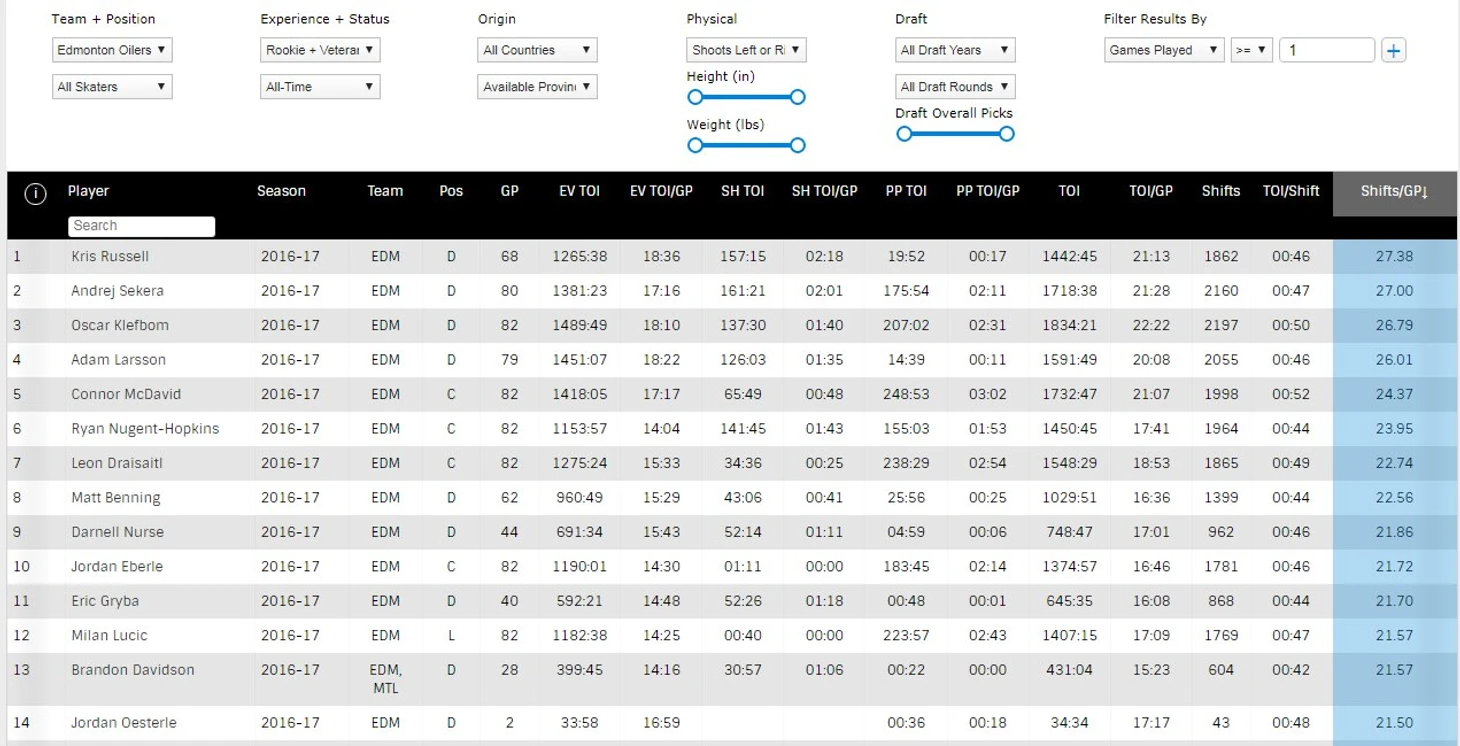Sort table by TOI/GP column header
Viewport: 1460px width, 746px height.
[1150, 191]
